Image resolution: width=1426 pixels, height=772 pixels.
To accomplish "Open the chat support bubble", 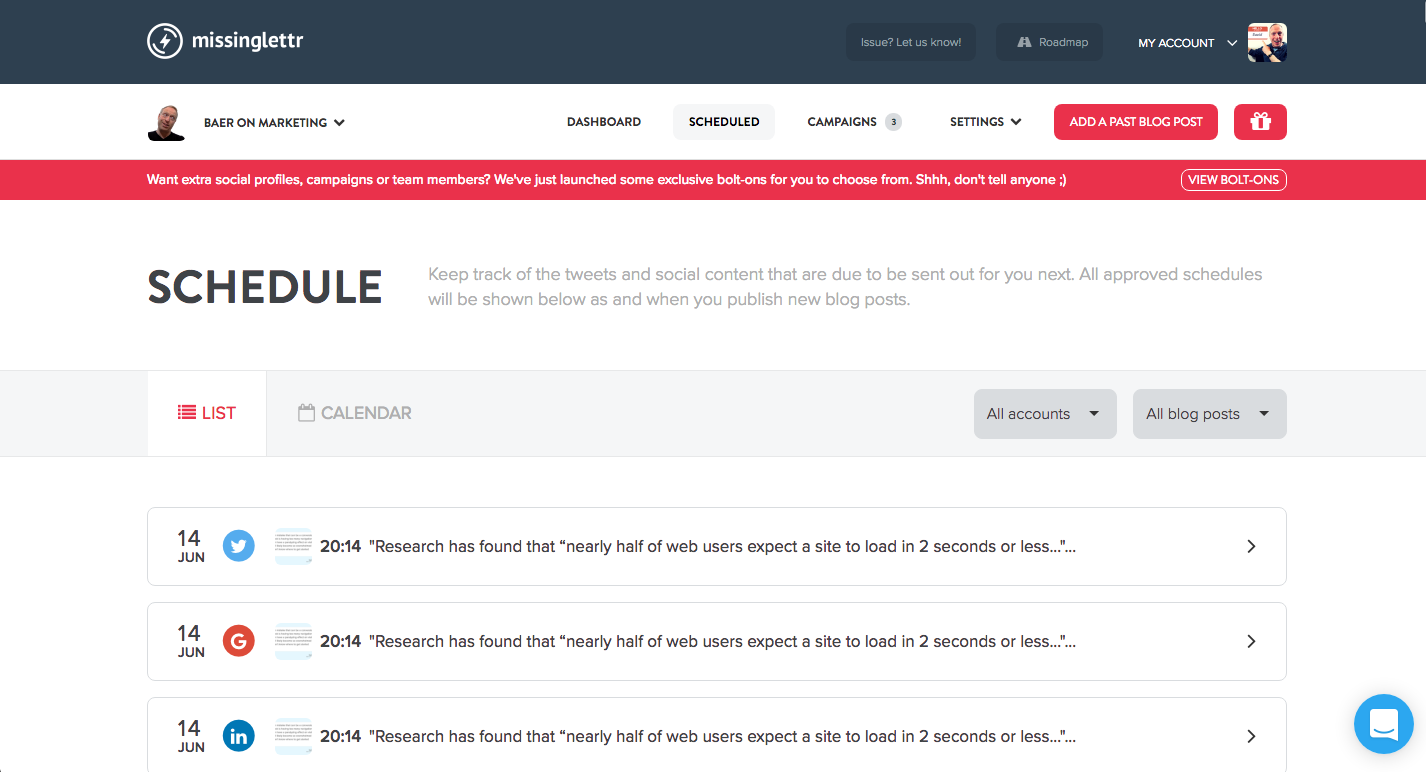I will [x=1383, y=723].
